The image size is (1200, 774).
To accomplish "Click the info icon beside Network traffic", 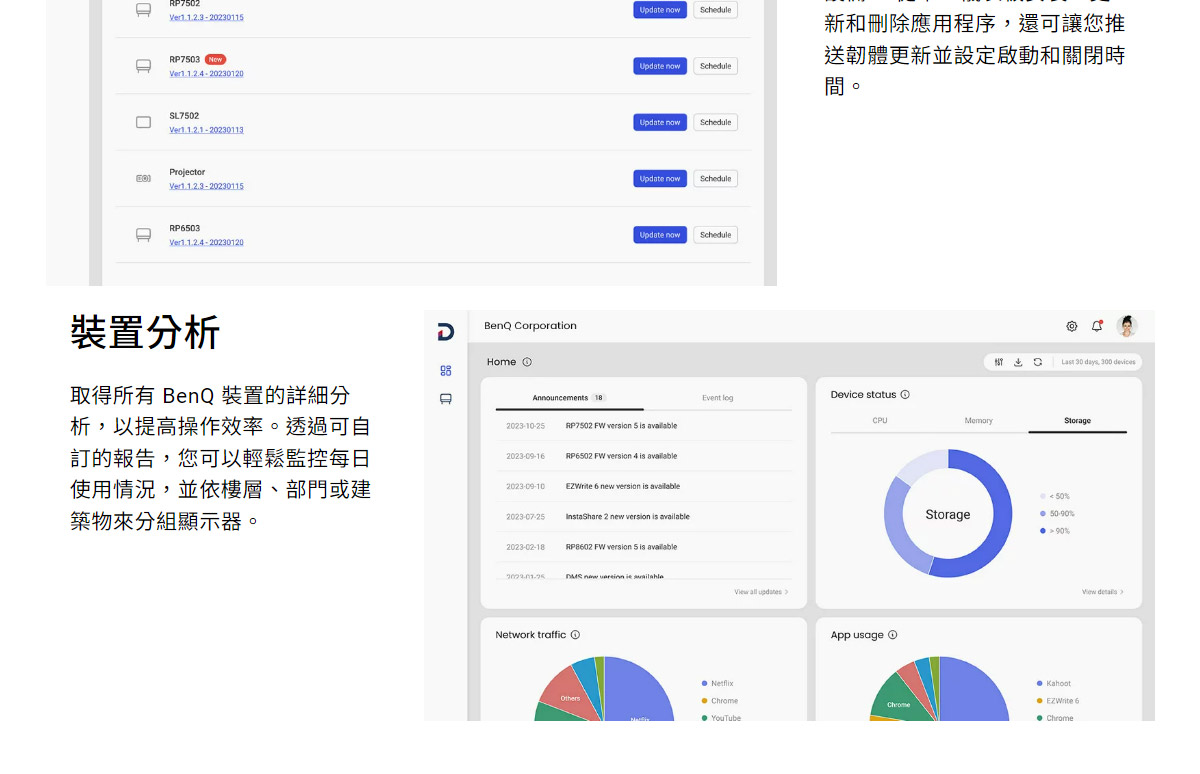I will pyautogui.click(x=575, y=635).
